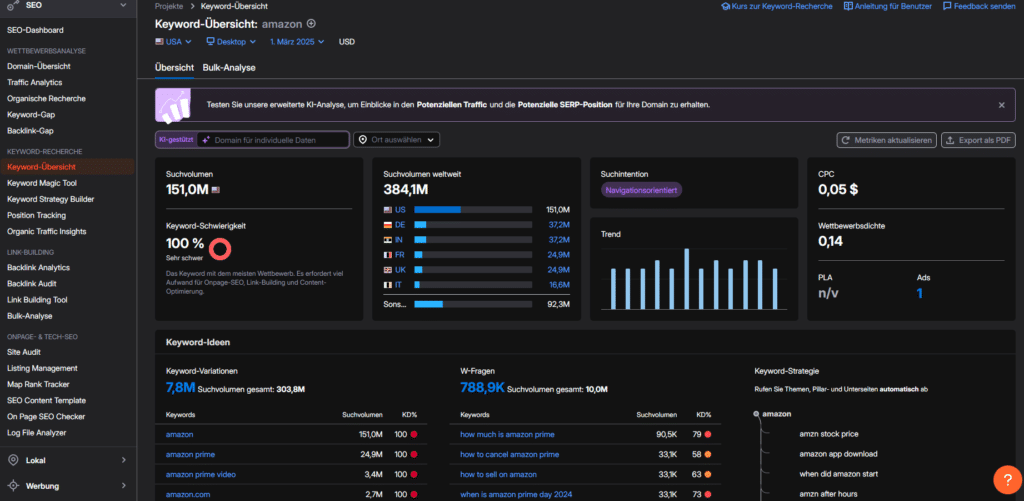Viewport: 1024px width, 501px height.
Task: Open Traffic Analytics in sidebar
Action: [35, 82]
